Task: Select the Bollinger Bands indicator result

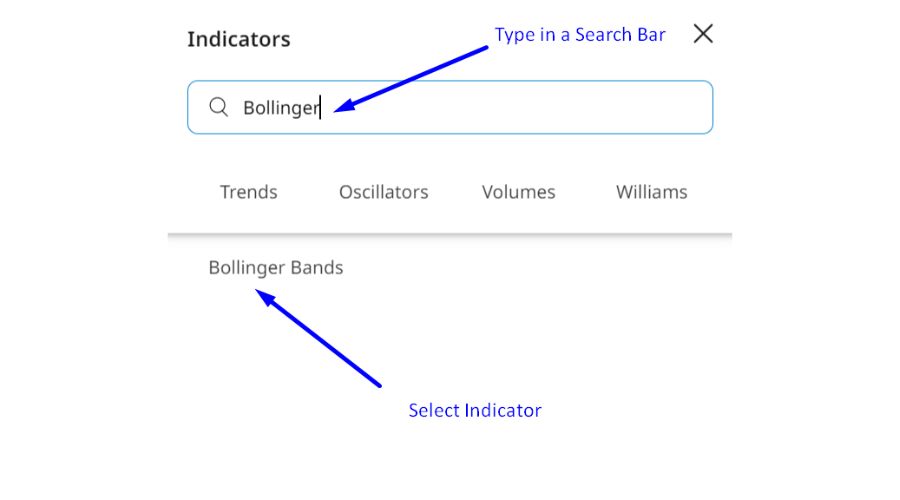Action: pyautogui.click(x=276, y=268)
